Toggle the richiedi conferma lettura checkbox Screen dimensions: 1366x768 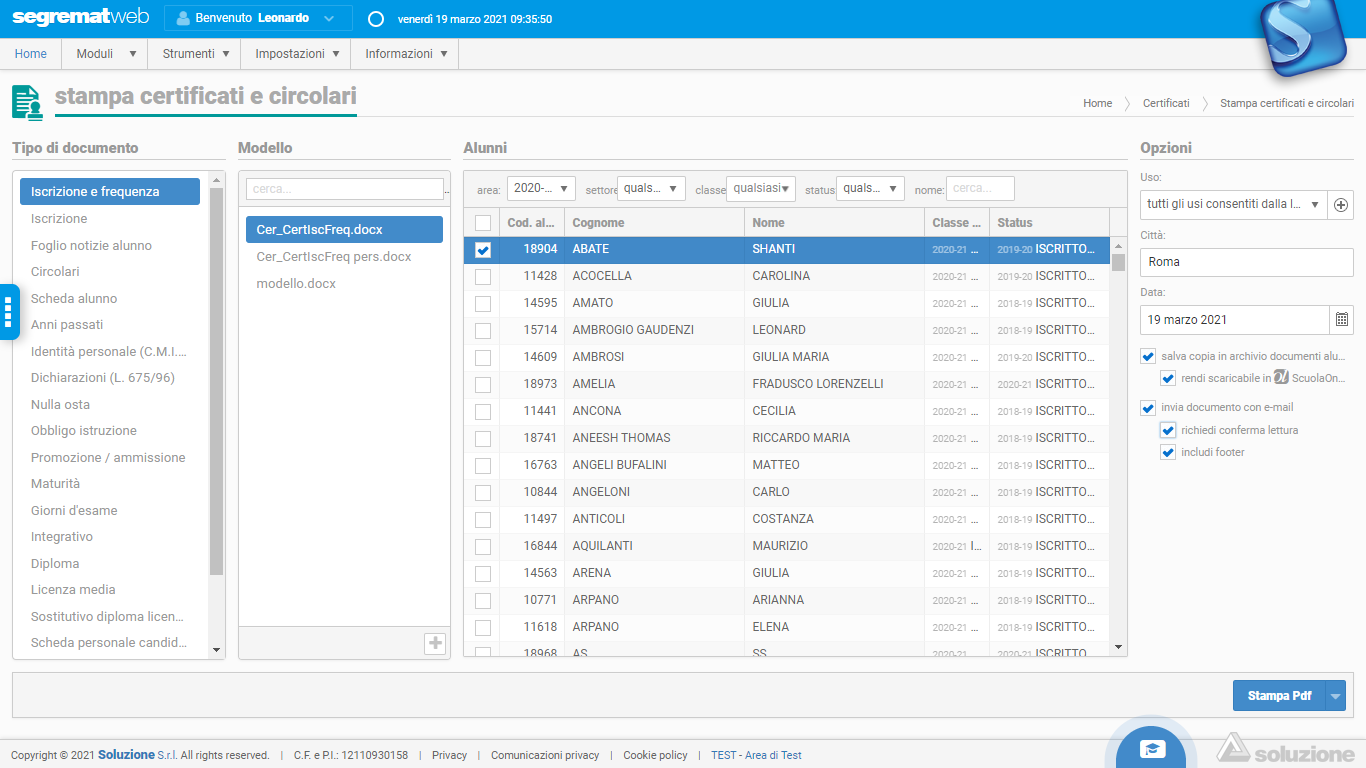tap(1168, 430)
